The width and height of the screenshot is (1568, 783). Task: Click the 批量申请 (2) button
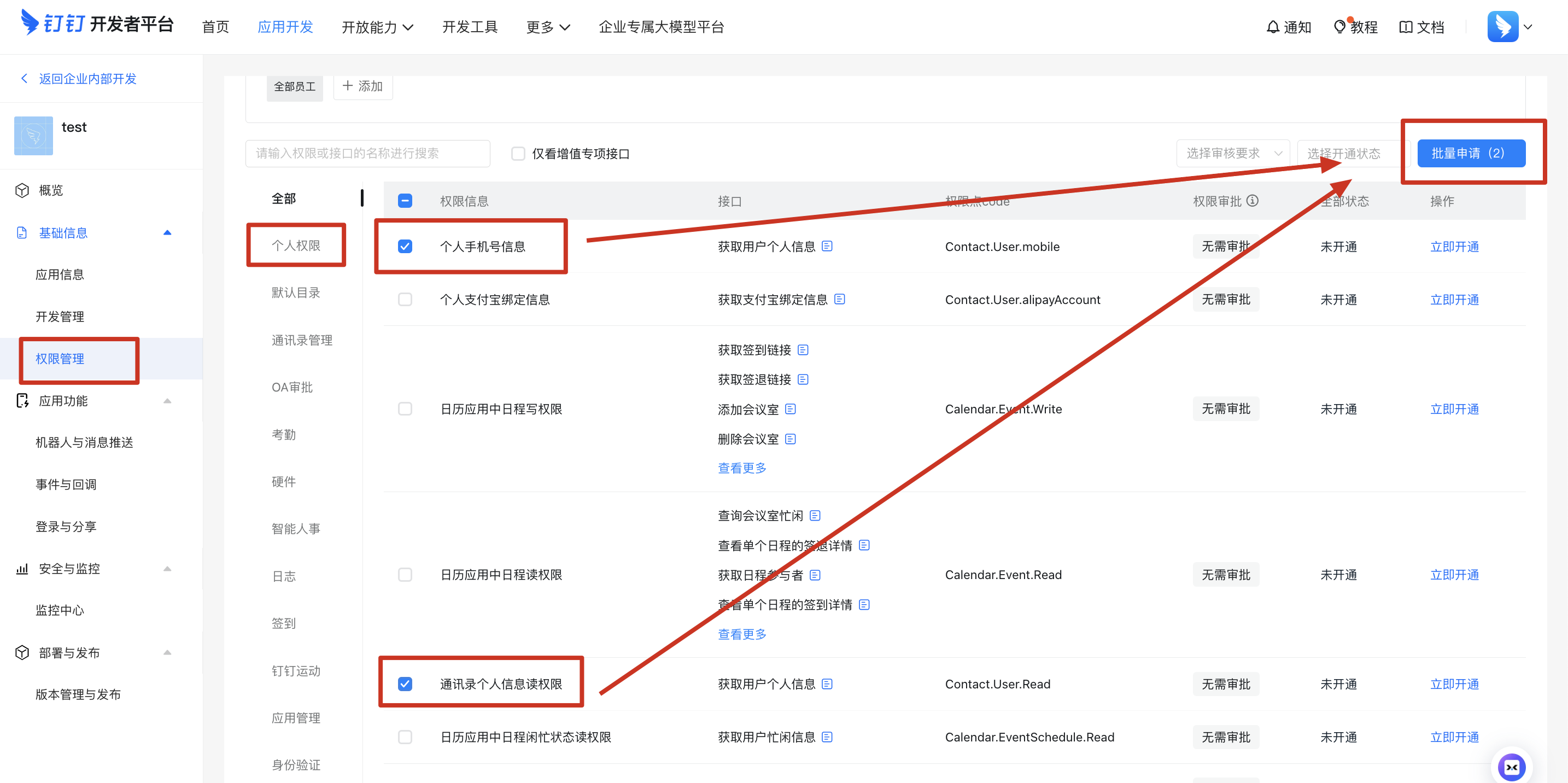coord(1471,154)
